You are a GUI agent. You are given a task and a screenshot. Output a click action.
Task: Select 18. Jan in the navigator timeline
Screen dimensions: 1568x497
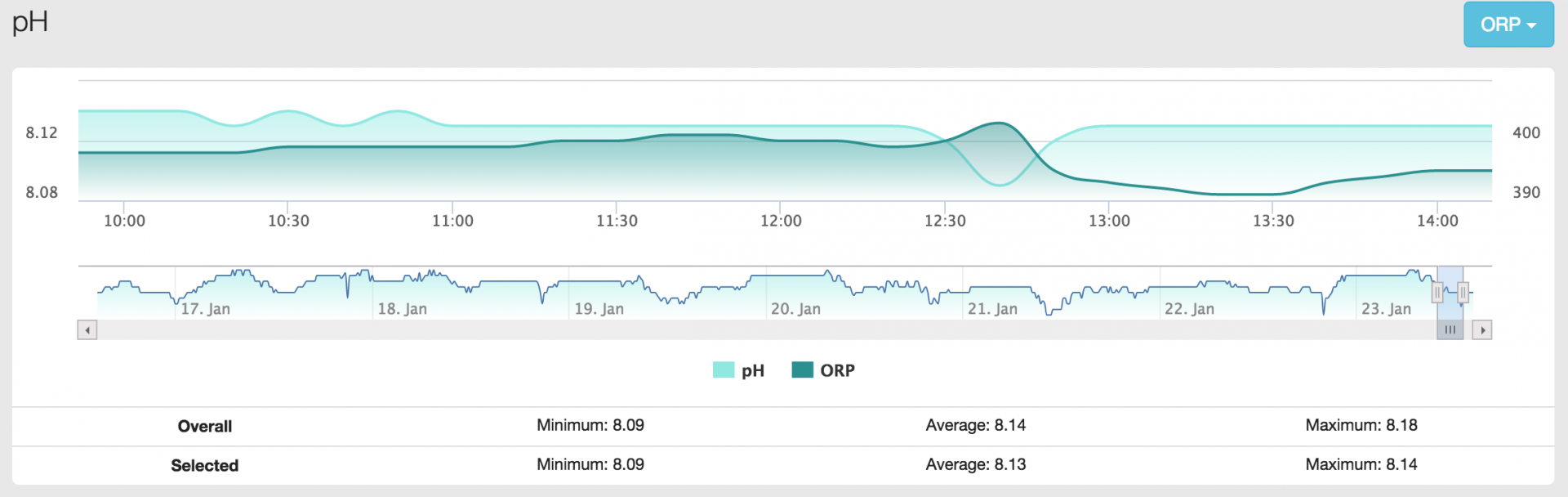click(402, 309)
